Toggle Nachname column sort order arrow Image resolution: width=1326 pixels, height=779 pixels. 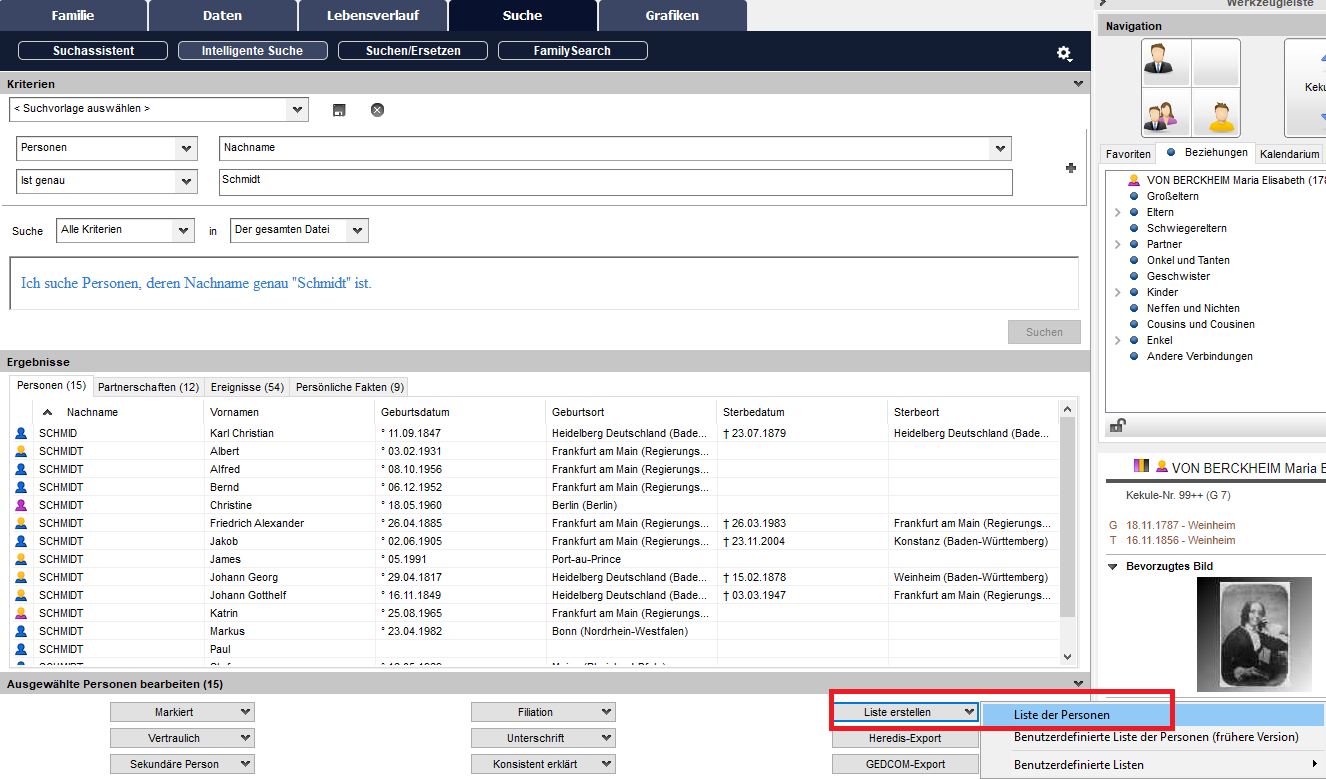(x=47, y=412)
